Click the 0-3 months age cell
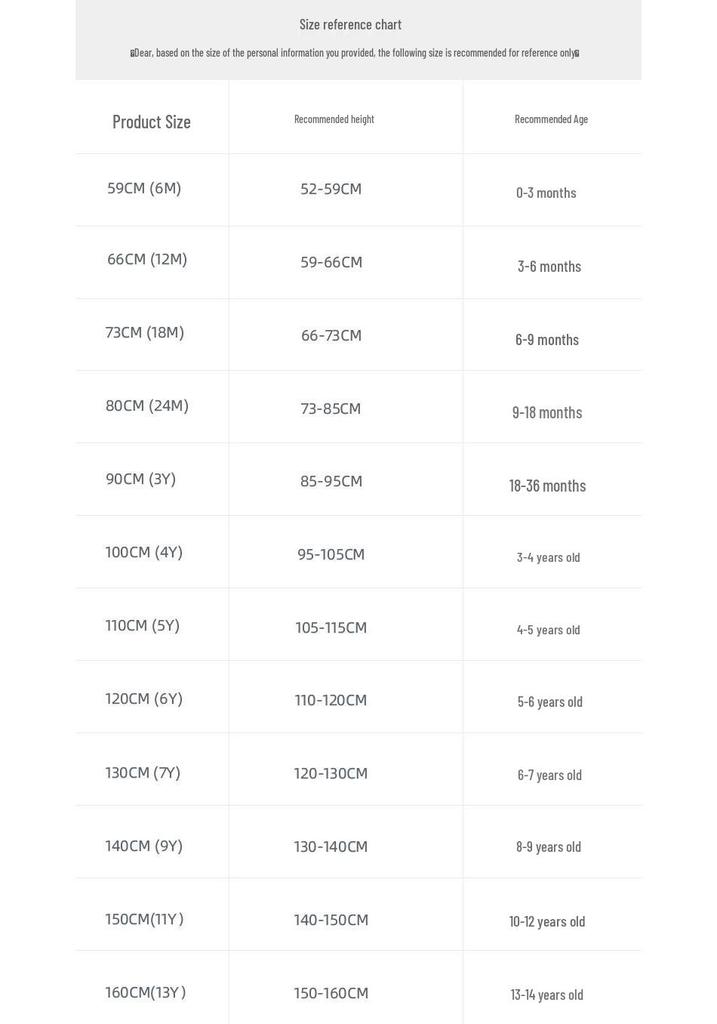717x1024 pixels. [x=546, y=193]
